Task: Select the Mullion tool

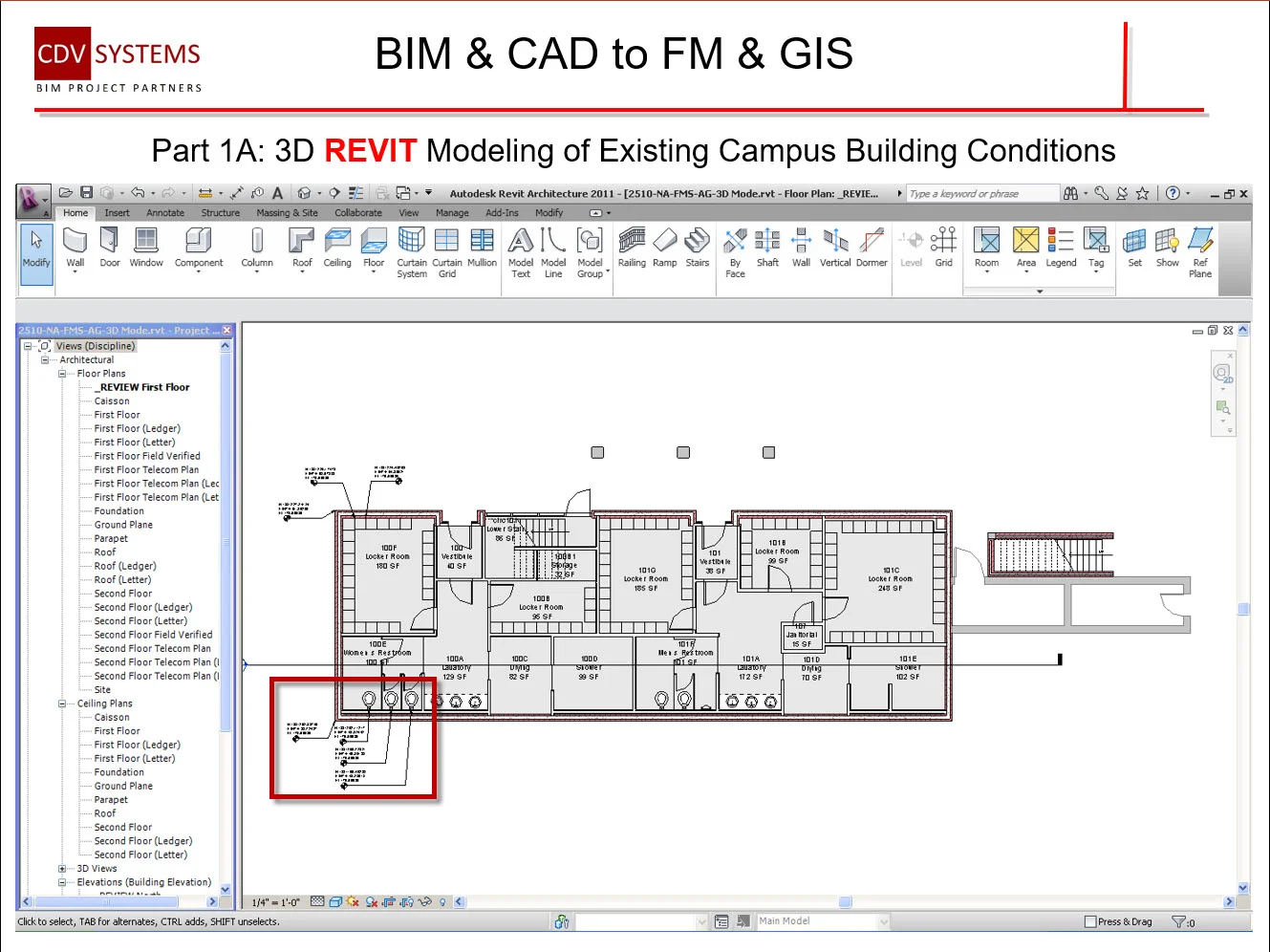Action: point(482,247)
